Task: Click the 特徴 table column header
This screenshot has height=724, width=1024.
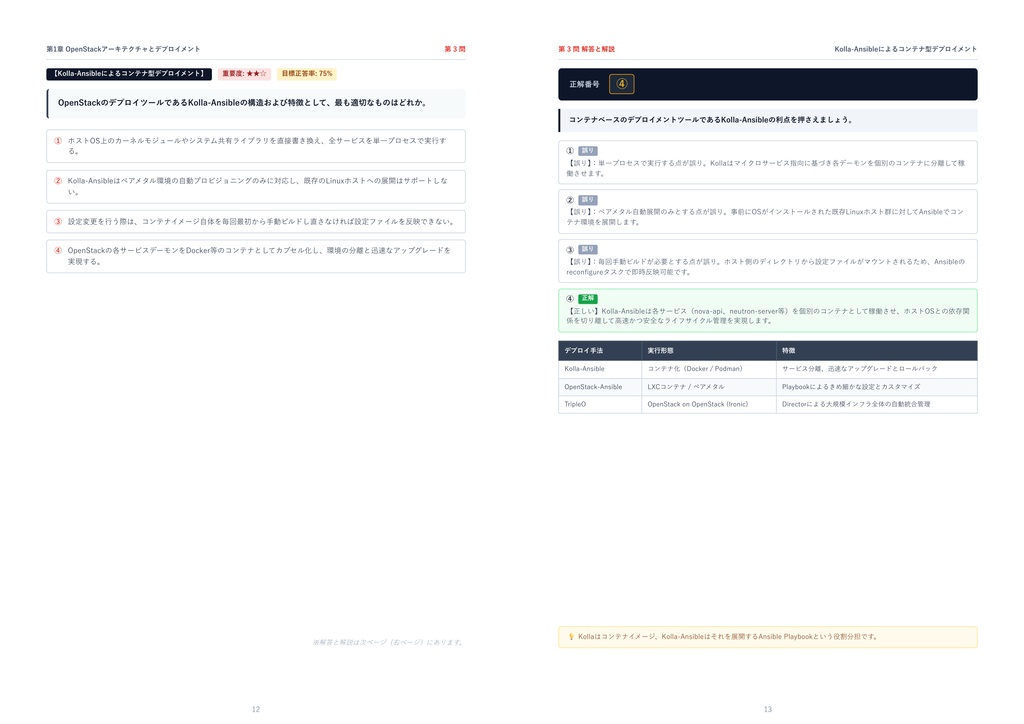Action: coord(876,351)
